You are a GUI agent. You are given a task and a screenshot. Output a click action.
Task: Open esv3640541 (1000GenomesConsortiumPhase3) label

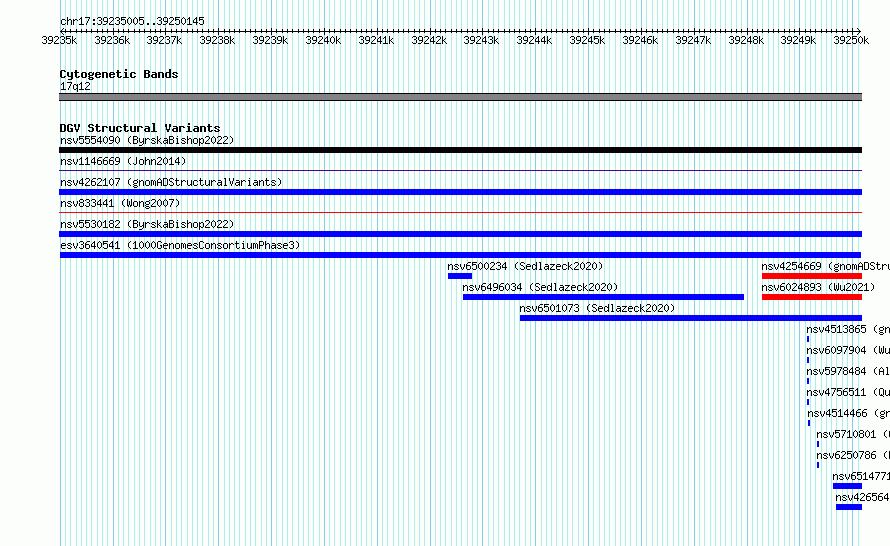pos(180,245)
